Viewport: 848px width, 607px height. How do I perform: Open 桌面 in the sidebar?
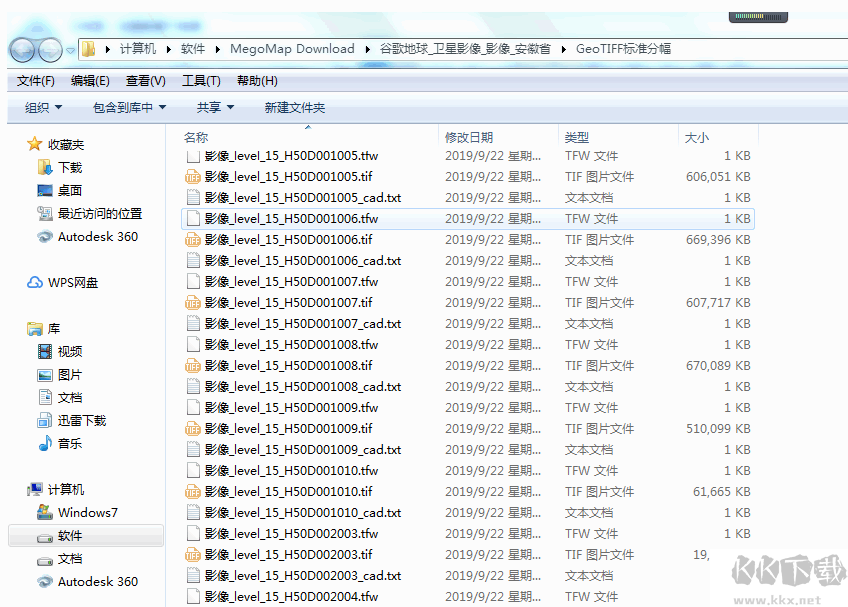click(x=59, y=190)
